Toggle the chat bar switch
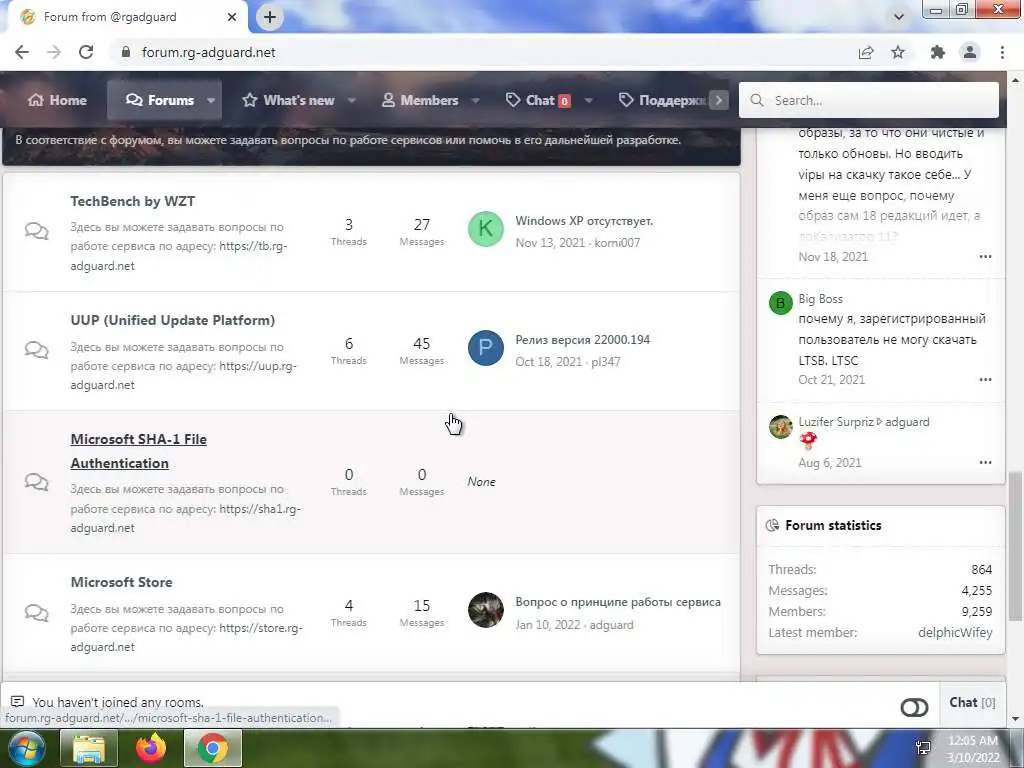Image resolution: width=1024 pixels, height=768 pixels. [x=914, y=707]
